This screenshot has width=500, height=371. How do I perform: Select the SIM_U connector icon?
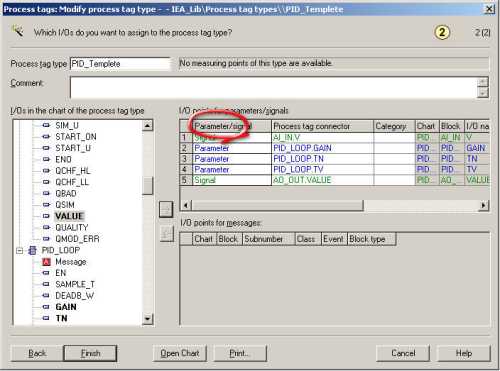click(46, 125)
